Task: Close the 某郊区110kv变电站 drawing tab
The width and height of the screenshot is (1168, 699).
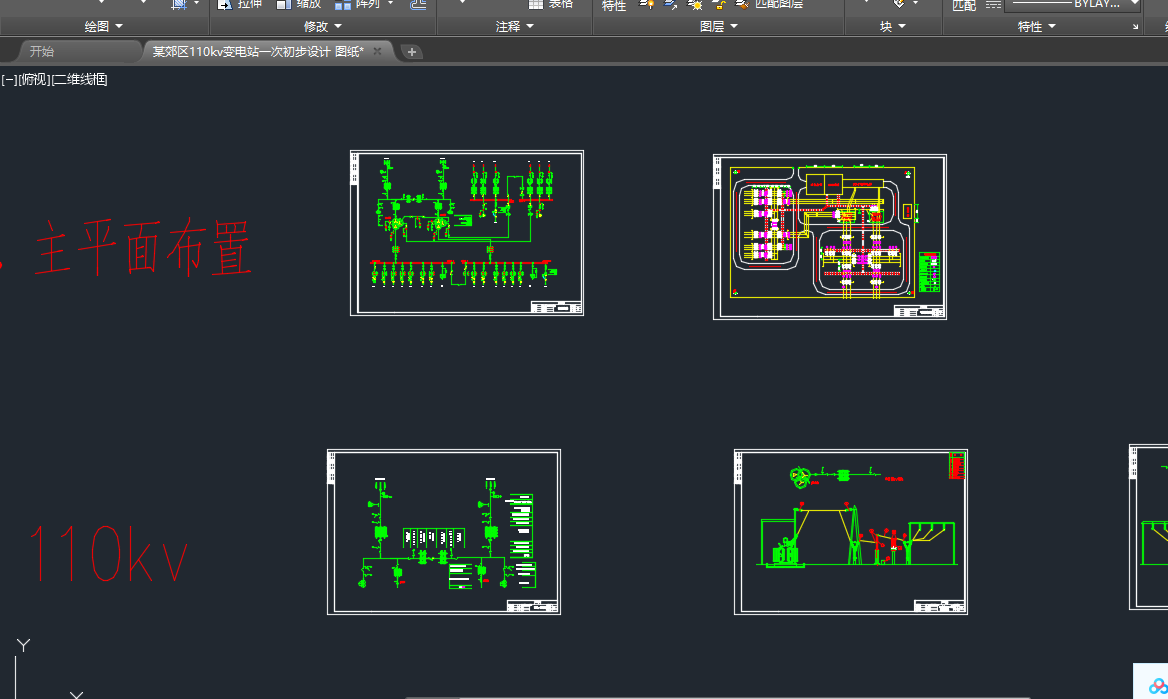Action: (x=377, y=51)
